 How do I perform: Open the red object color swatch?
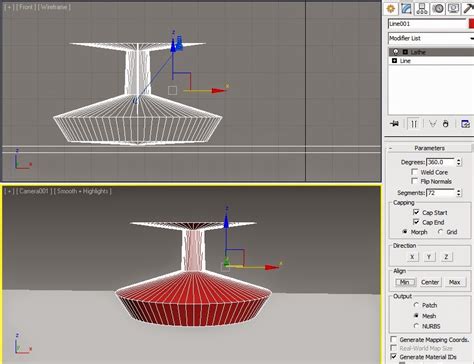coord(471,24)
